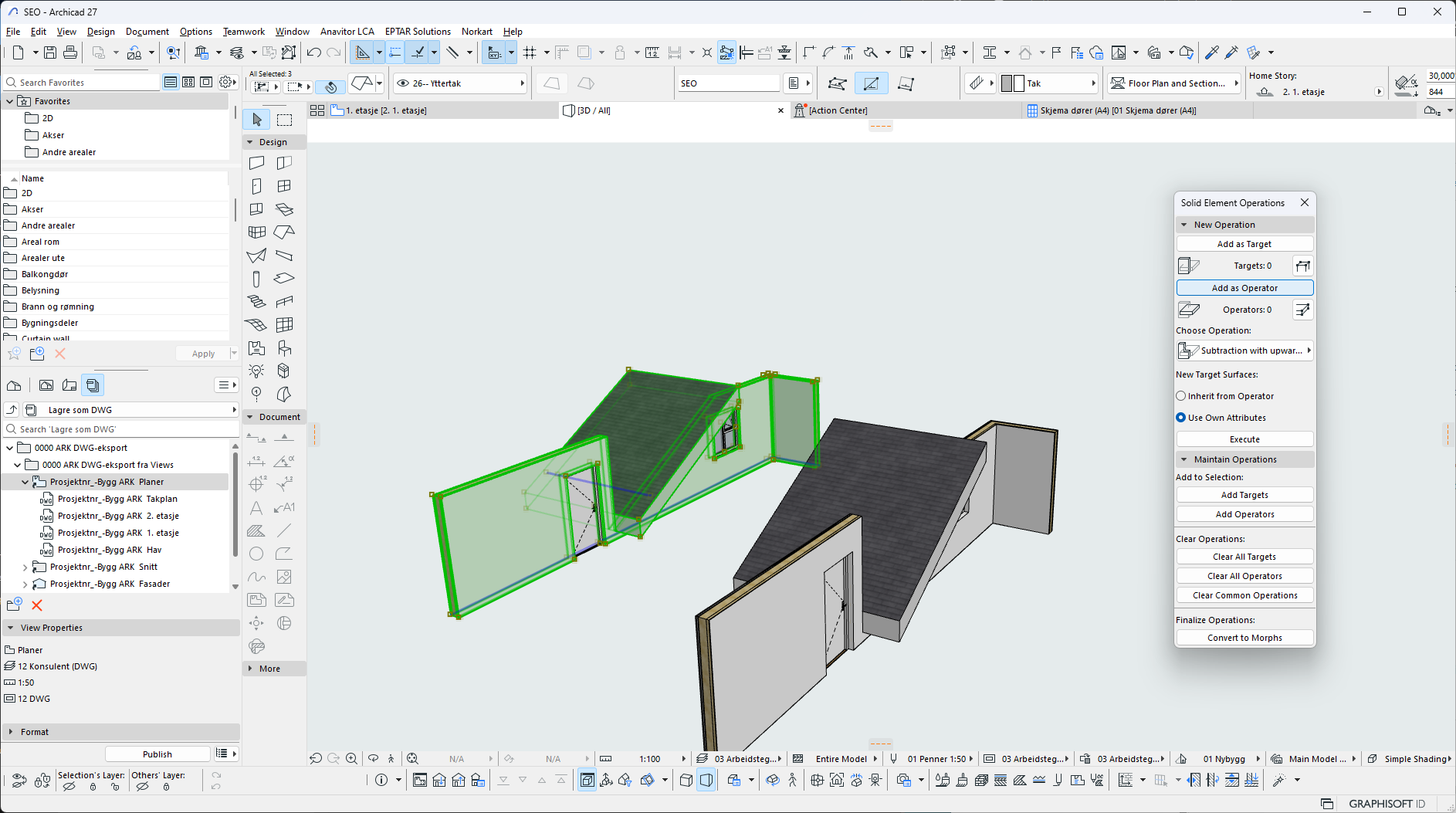Open the Subtraction with upward operation dropdown
1456x813 pixels.
1244,351
